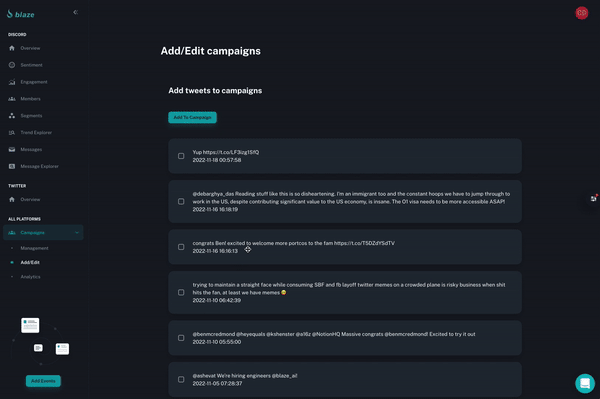Open the Management submenu item
Viewport: 600px width, 399px height.
pyautogui.click(x=34, y=248)
